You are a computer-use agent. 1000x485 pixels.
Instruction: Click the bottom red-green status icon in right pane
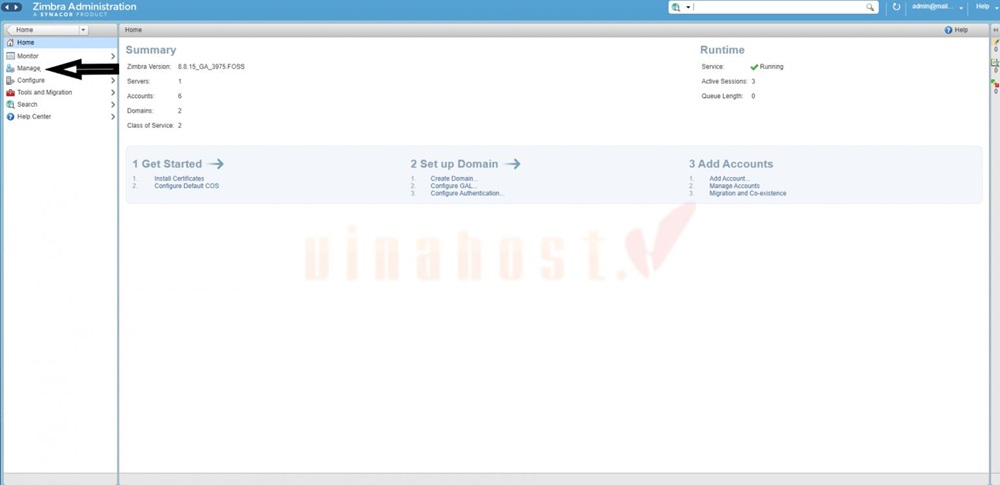[995, 84]
